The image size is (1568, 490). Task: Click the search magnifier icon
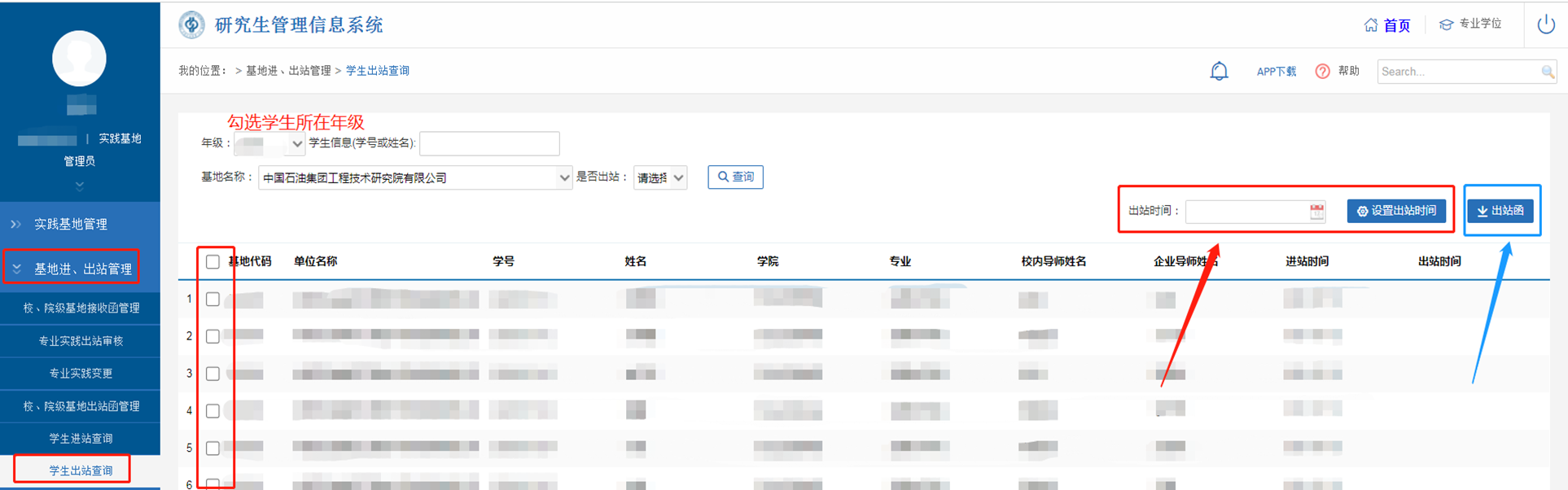[1547, 72]
